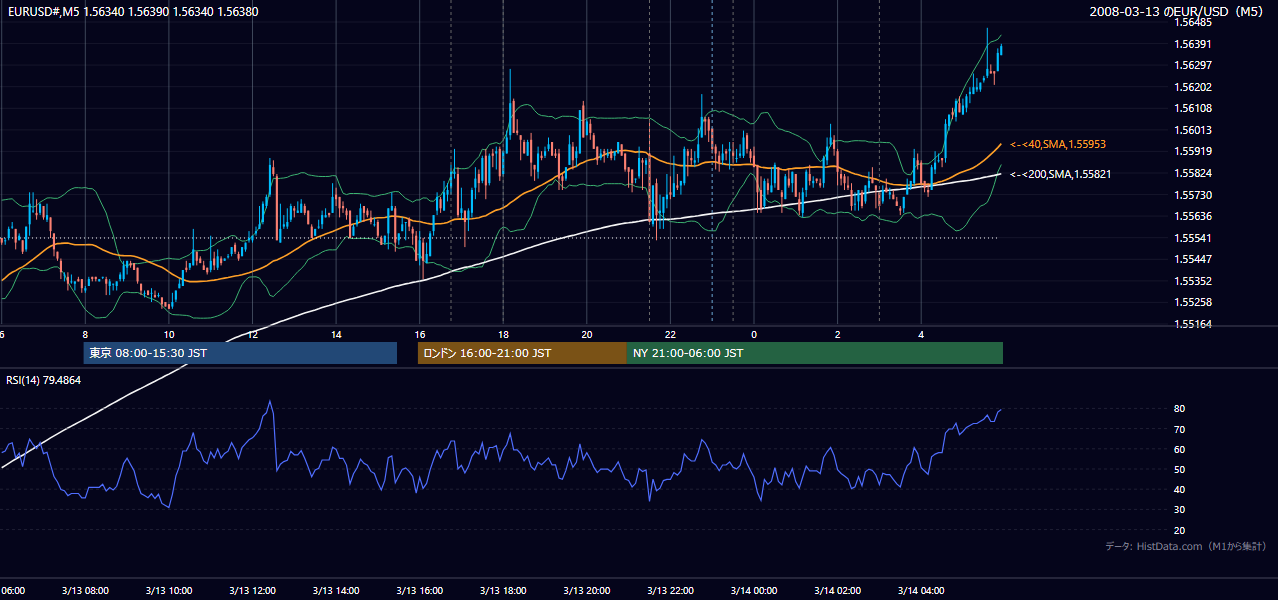1278x600 pixels.
Task: Click bottom time label 3/13 08:00
Action: coord(85,591)
